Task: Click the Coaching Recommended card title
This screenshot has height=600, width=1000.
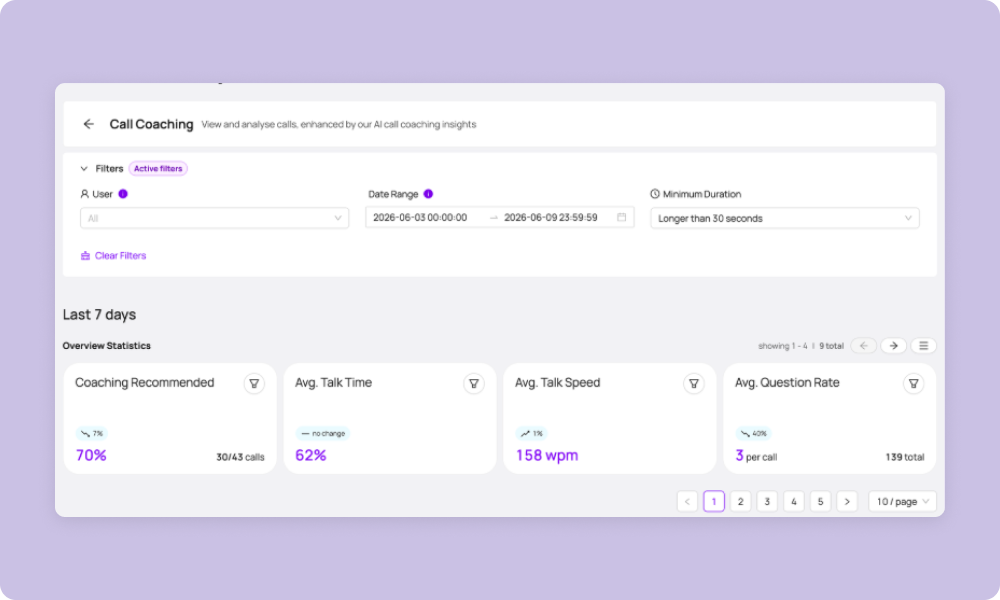Action: (x=145, y=383)
